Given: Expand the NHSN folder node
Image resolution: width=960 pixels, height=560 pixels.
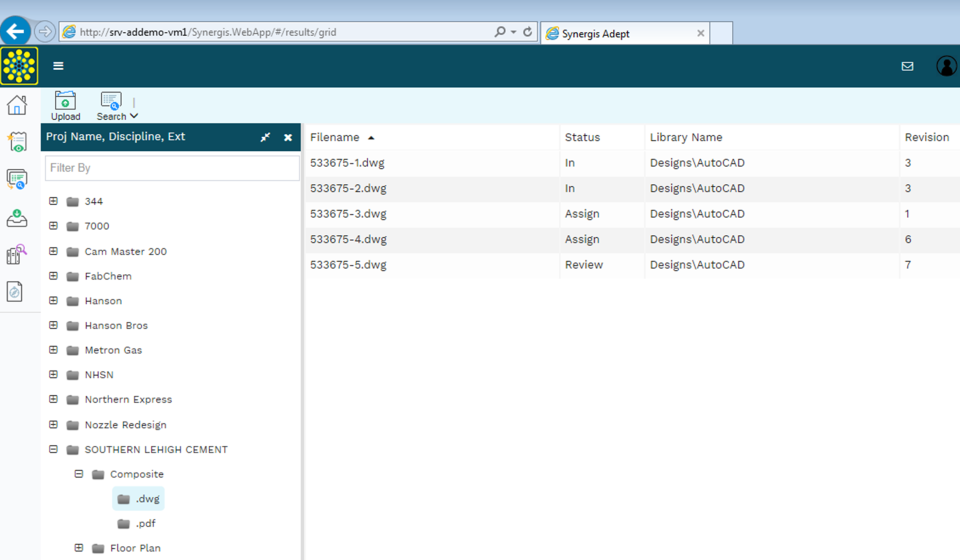Looking at the screenshot, I should click(53, 374).
